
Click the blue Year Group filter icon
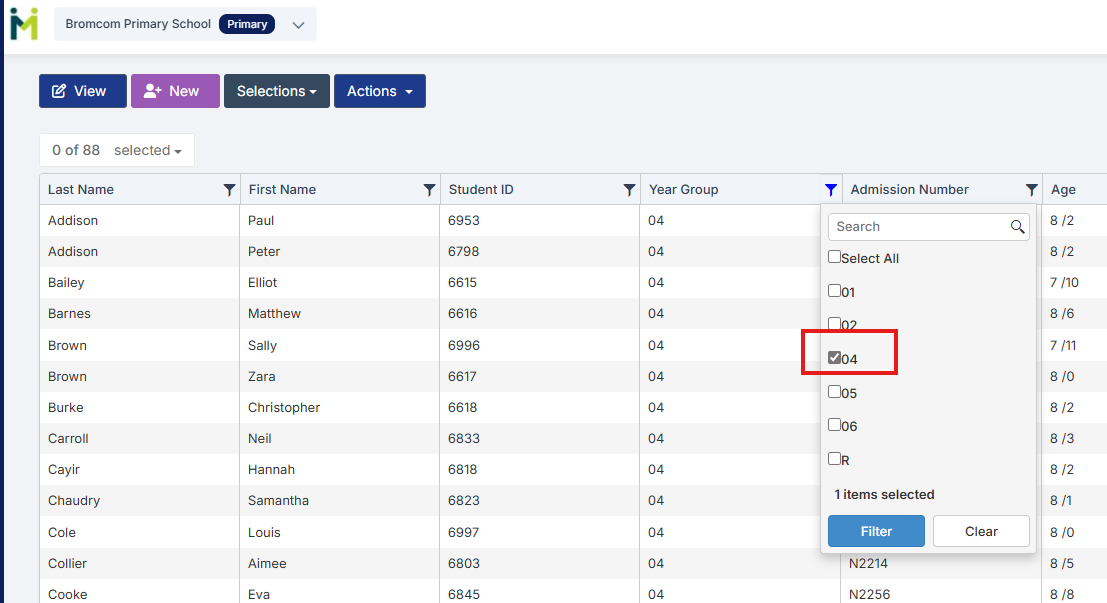click(x=830, y=190)
